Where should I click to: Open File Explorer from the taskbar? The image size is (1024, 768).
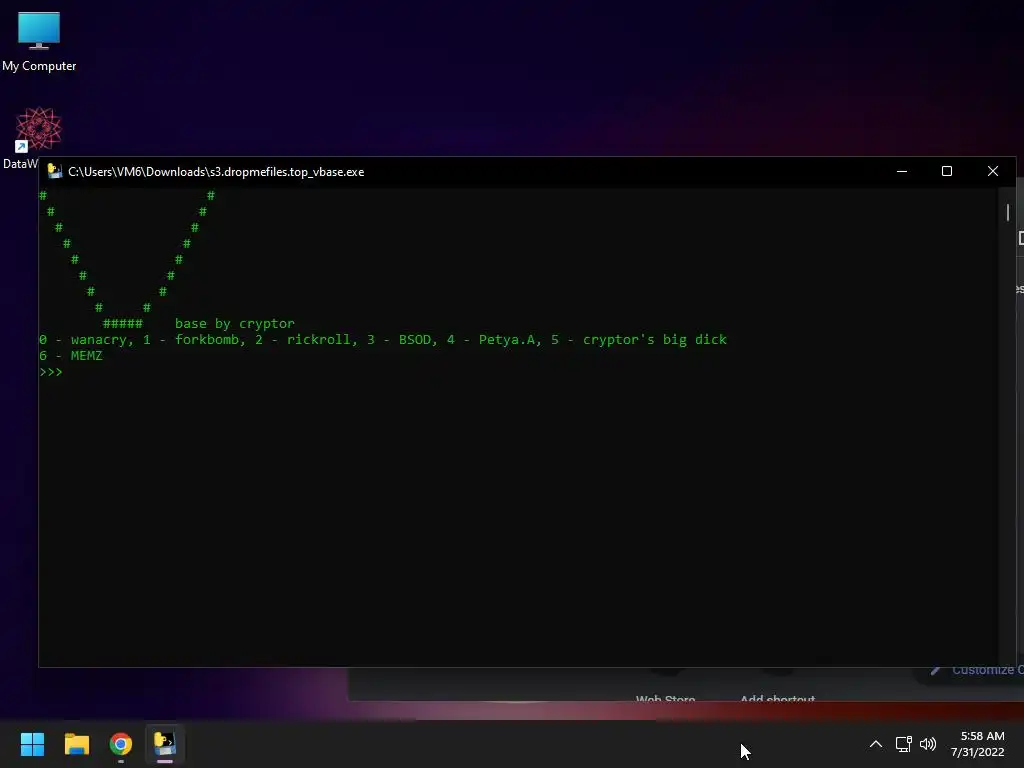76,744
